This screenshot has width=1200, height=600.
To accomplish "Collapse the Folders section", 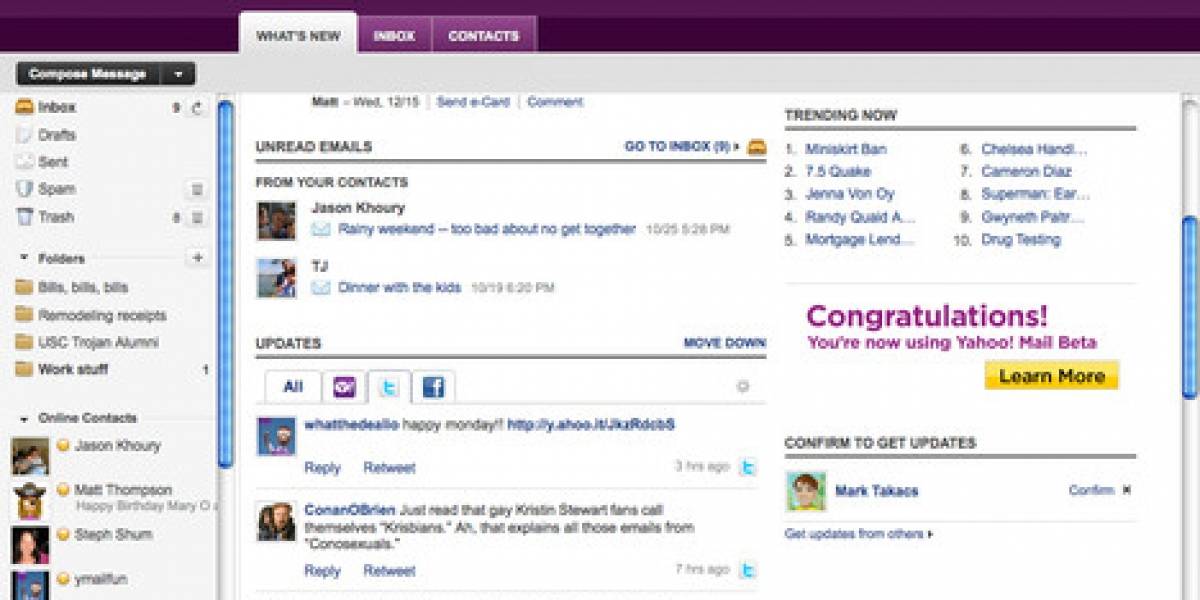I will coord(24,258).
